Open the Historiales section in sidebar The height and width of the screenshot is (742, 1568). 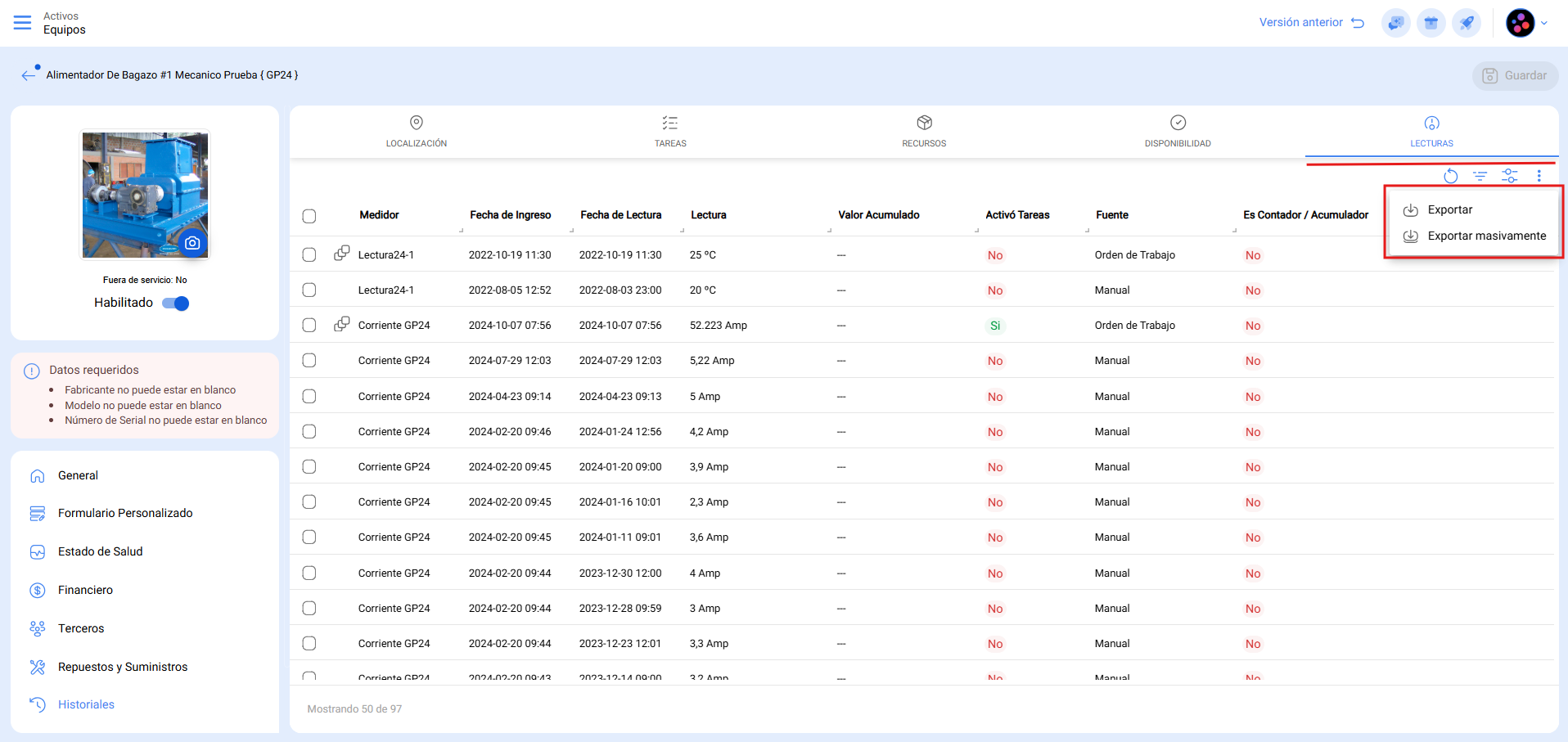[x=86, y=704]
